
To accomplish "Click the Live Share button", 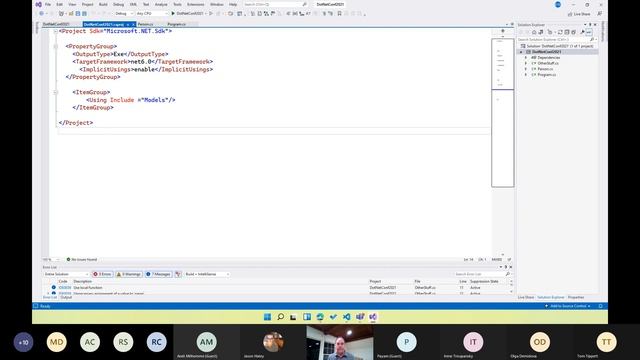I will click(x=579, y=14).
